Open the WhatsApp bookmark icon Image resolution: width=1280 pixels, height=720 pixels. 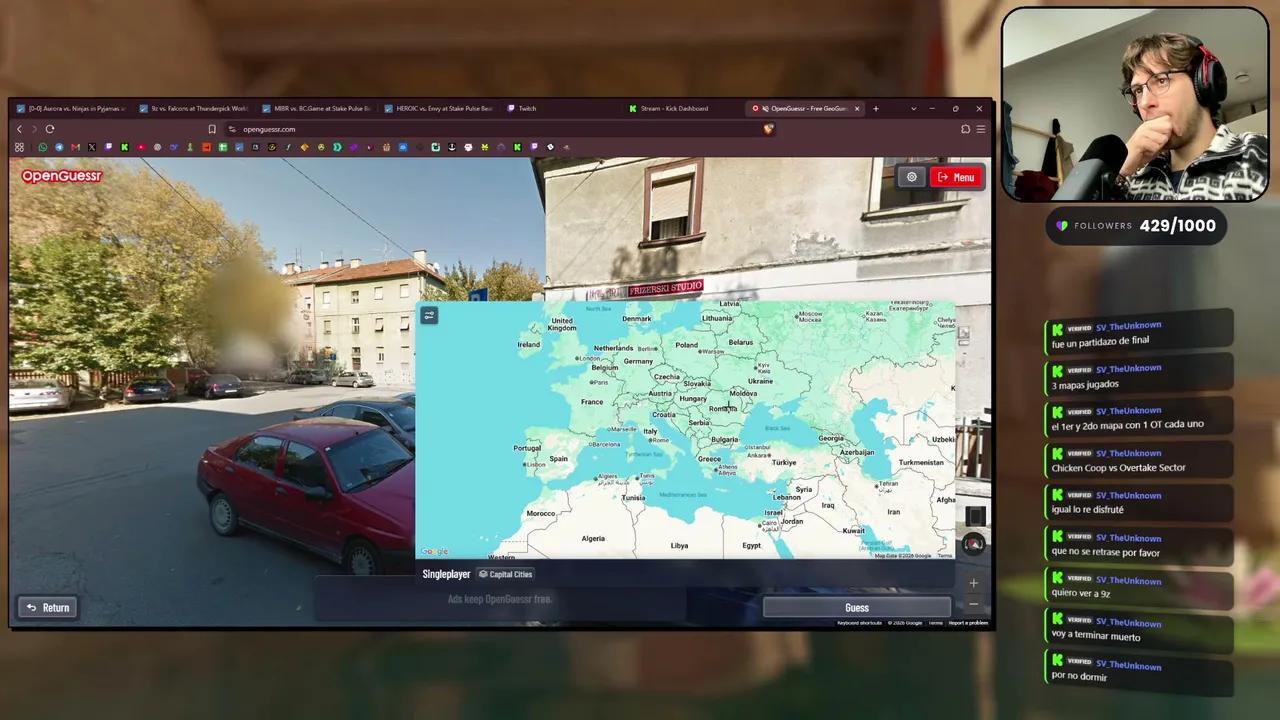(x=43, y=147)
